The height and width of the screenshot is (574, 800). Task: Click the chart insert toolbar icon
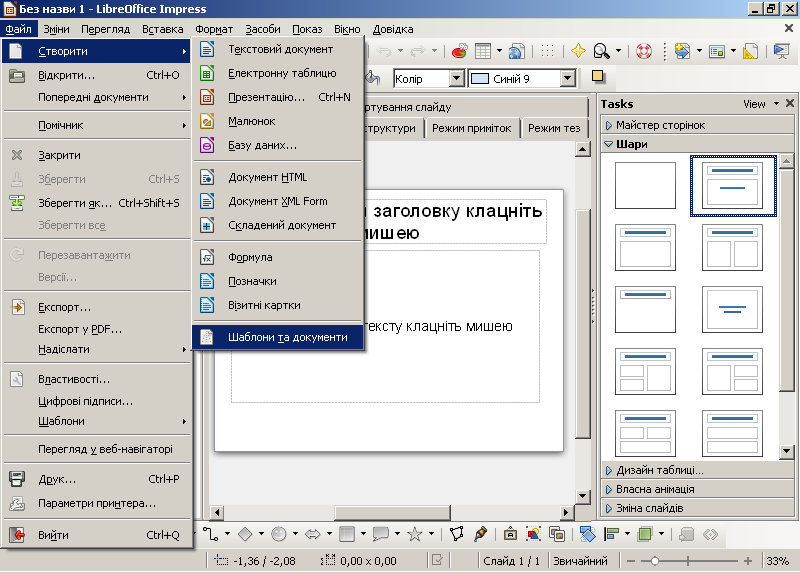click(460, 51)
